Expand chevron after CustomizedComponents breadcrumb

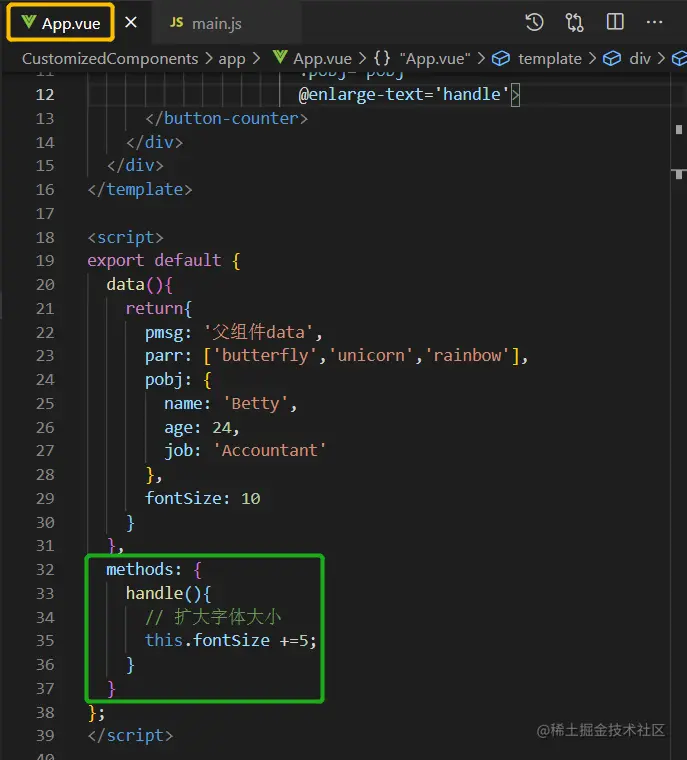click(208, 59)
